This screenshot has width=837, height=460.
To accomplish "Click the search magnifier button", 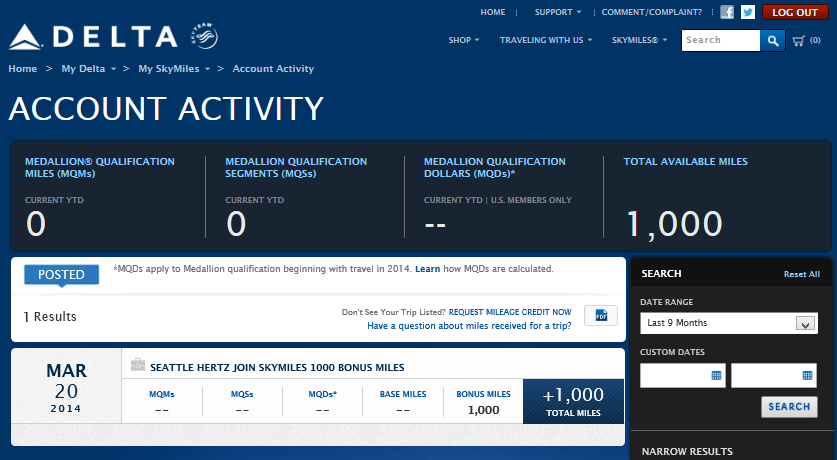I will pos(772,41).
